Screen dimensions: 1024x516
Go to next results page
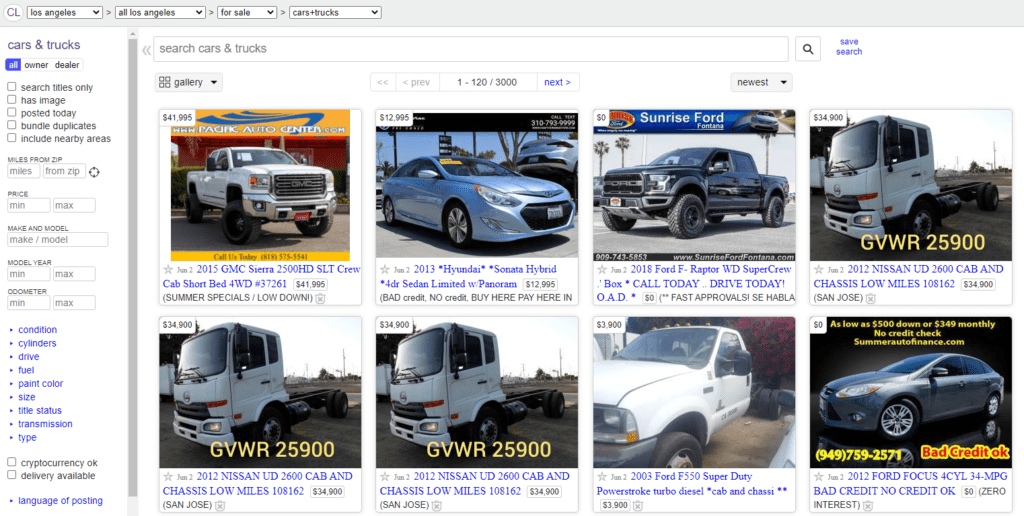(x=558, y=82)
